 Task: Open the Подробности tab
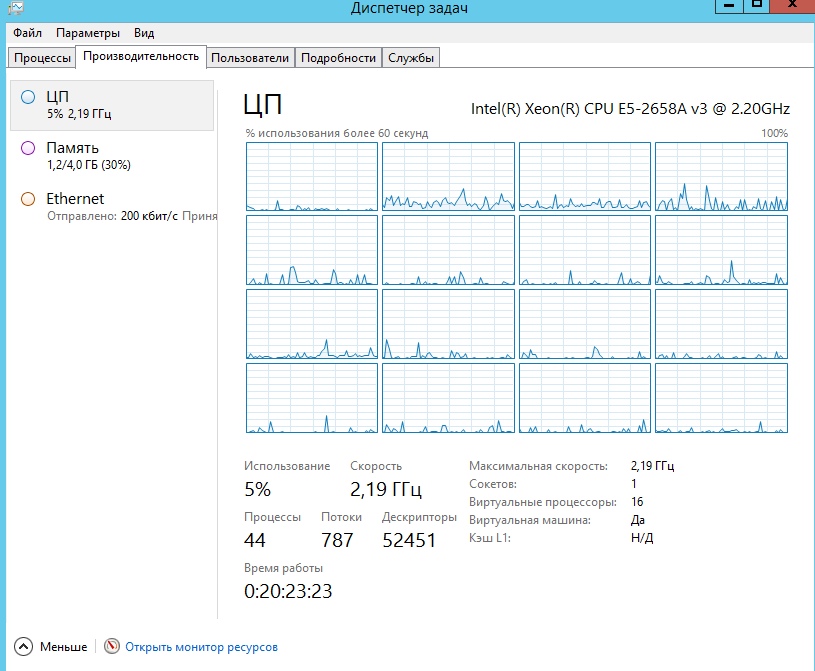[x=338, y=58]
